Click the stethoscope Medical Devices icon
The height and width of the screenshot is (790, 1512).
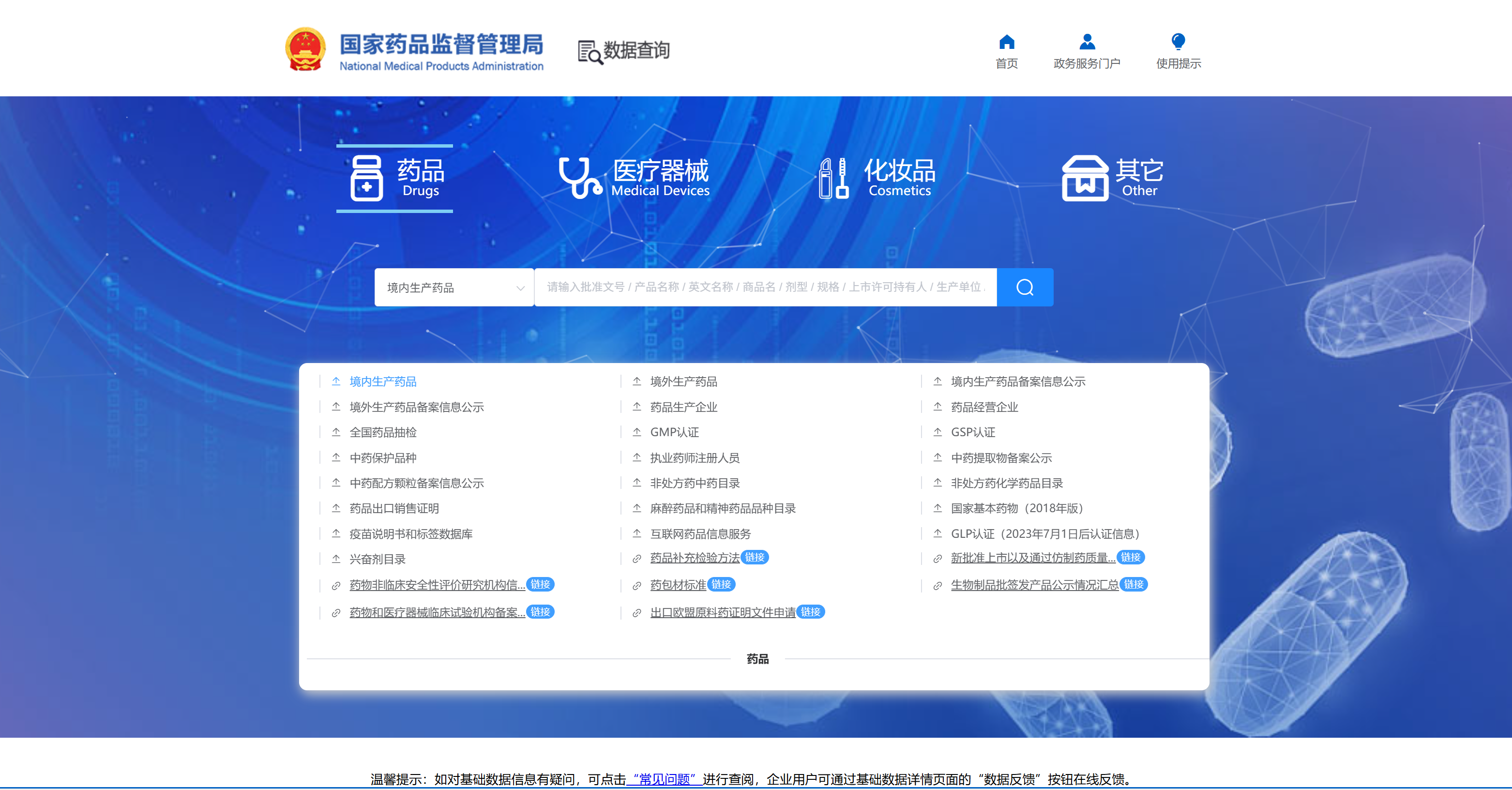[580, 178]
